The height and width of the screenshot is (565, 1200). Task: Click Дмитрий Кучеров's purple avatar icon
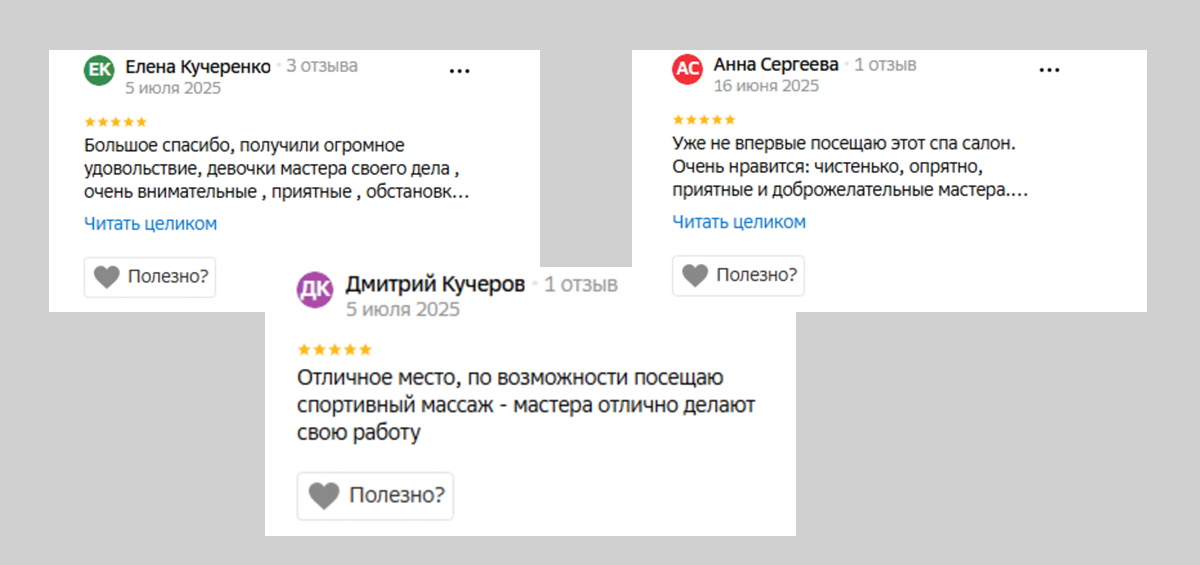click(x=315, y=289)
